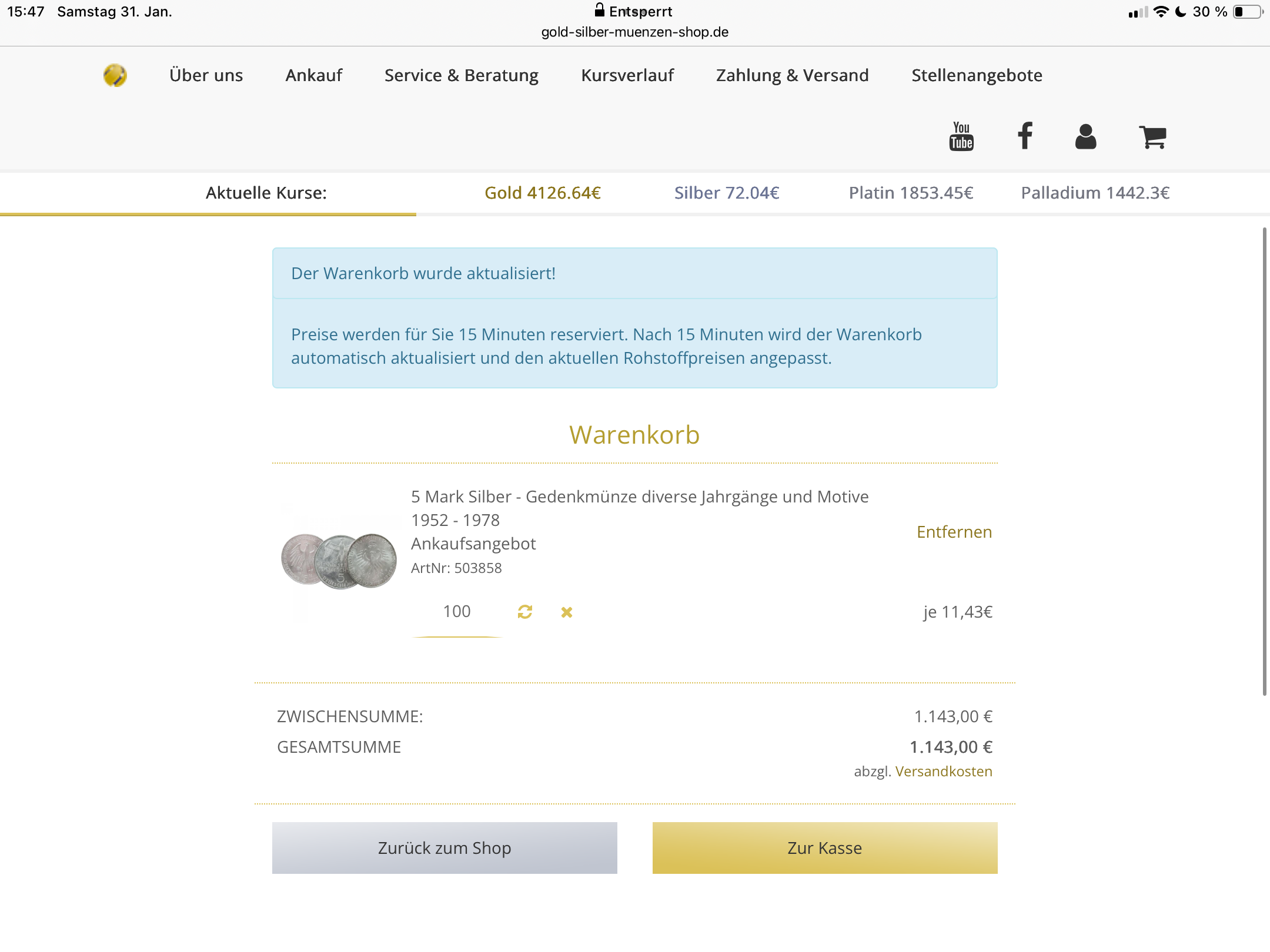This screenshot has height=952, width=1270.
Task: Delete the item via the yellow X icon
Action: (x=567, y=612)
